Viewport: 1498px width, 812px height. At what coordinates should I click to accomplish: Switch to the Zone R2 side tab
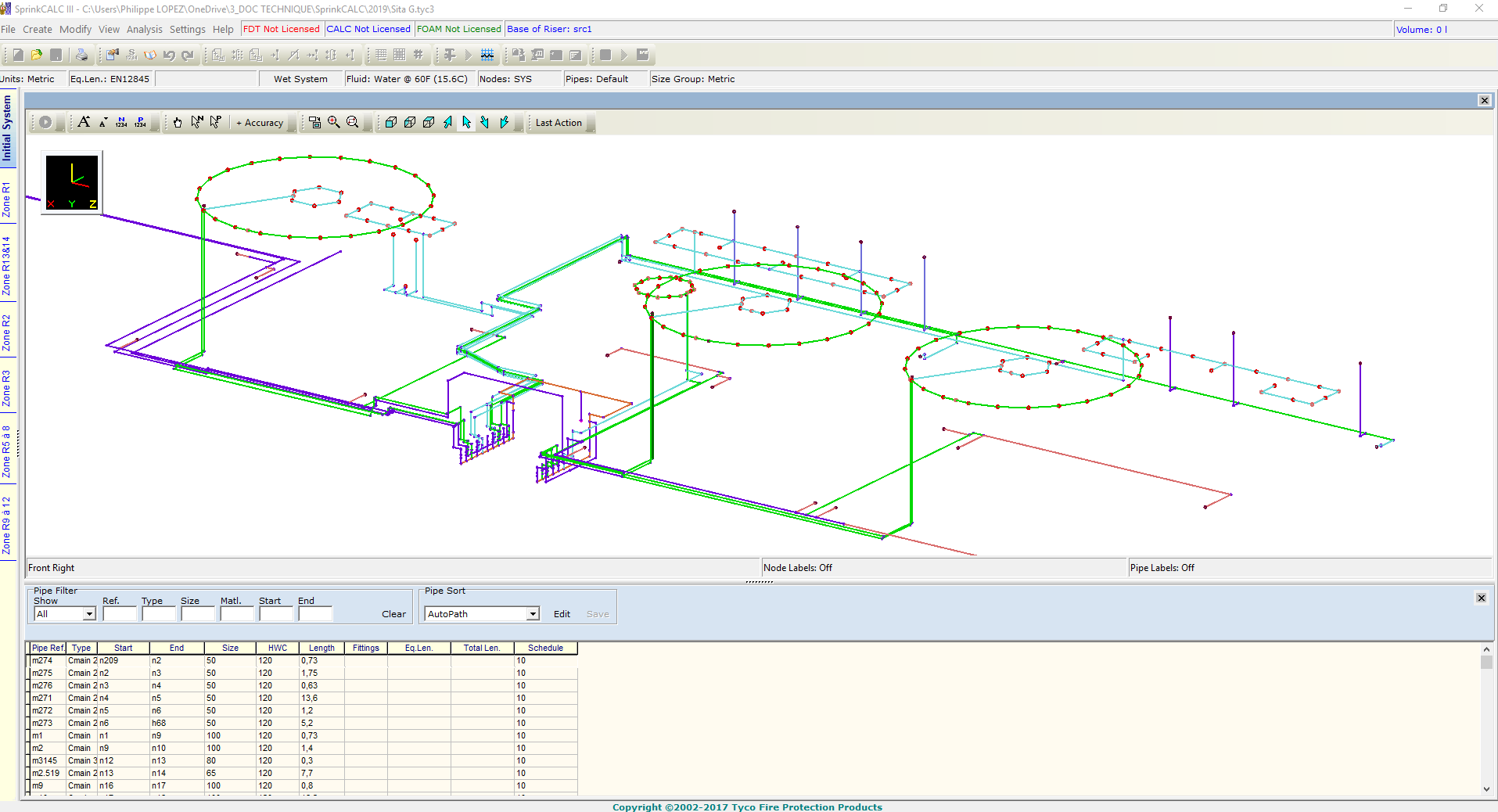(x=7, y=332)
